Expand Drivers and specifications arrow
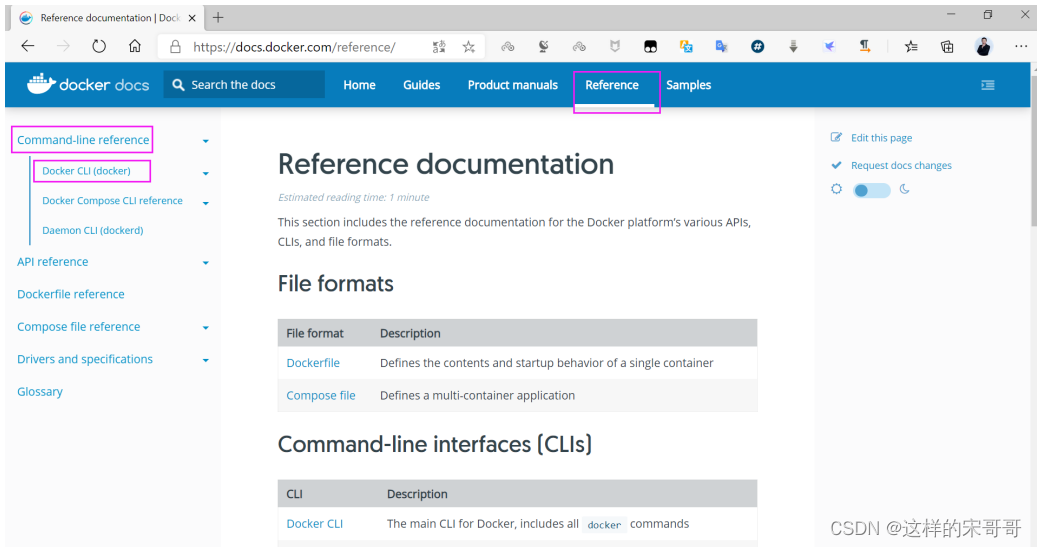 pyautogui.click(x=206, y=360)
